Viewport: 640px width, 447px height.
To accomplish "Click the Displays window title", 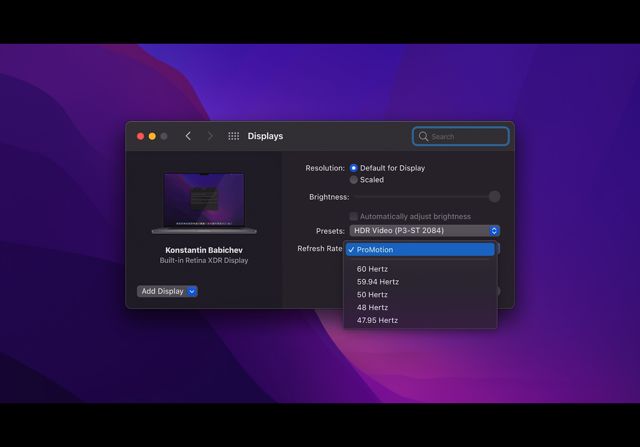I will pyautogui.click(x=265, y=136).
